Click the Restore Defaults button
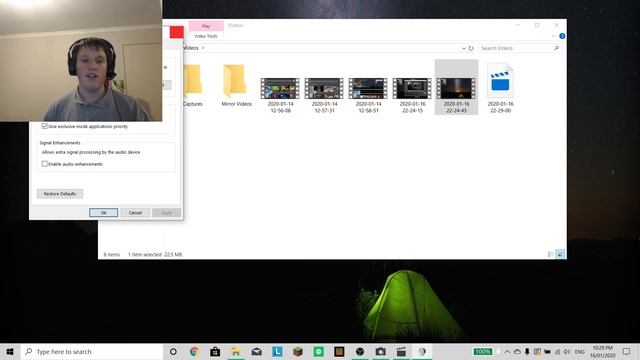Screen dimensions: 640x360 coord(60,193)
